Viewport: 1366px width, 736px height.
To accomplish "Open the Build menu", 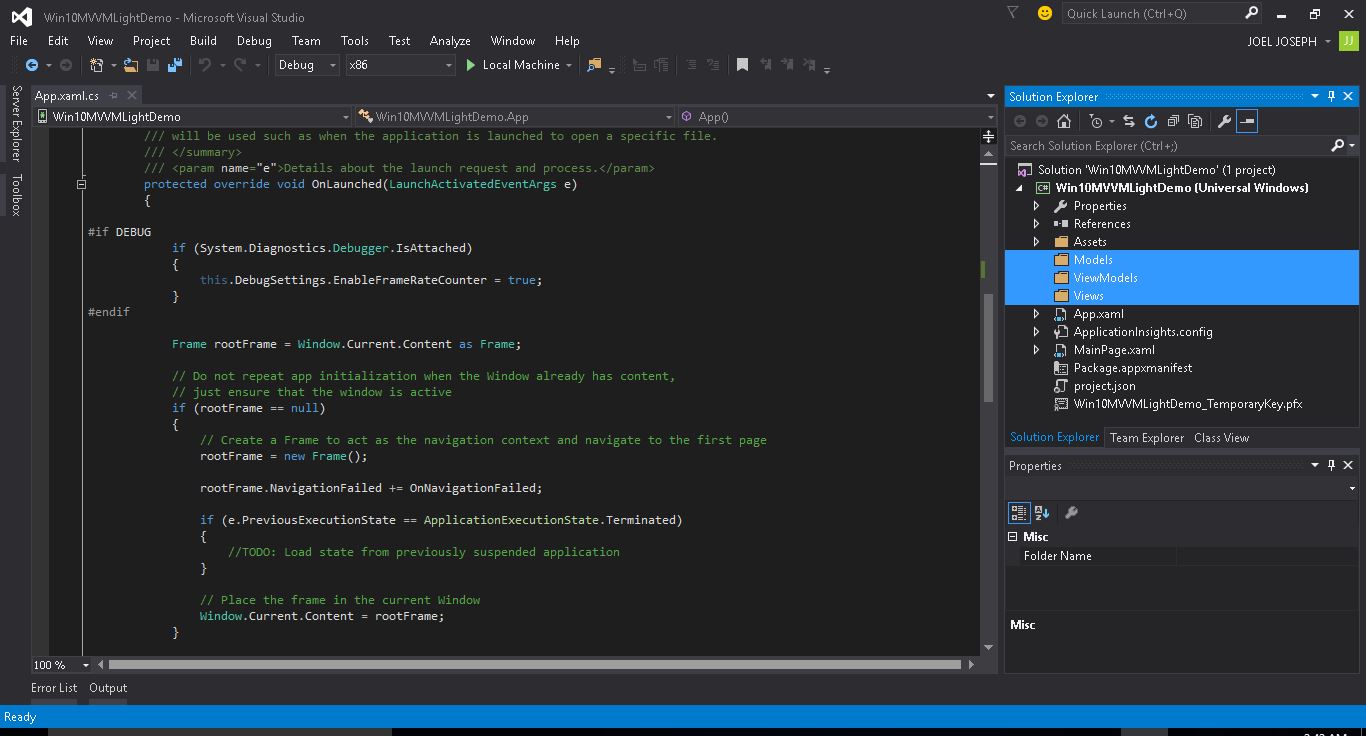I will point(203,41).
